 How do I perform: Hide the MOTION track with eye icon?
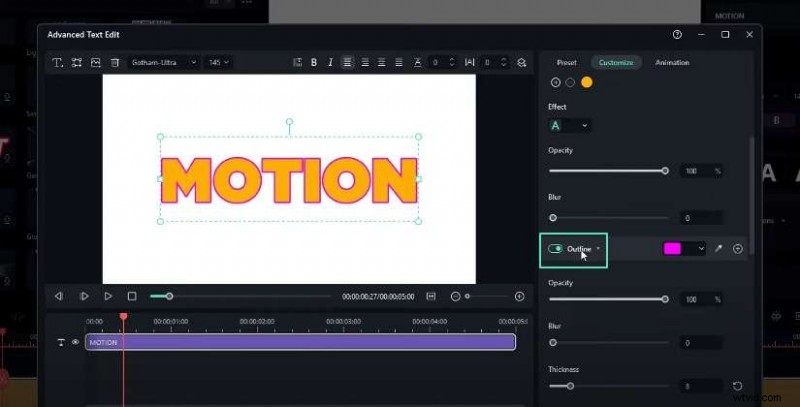point(75,342)
